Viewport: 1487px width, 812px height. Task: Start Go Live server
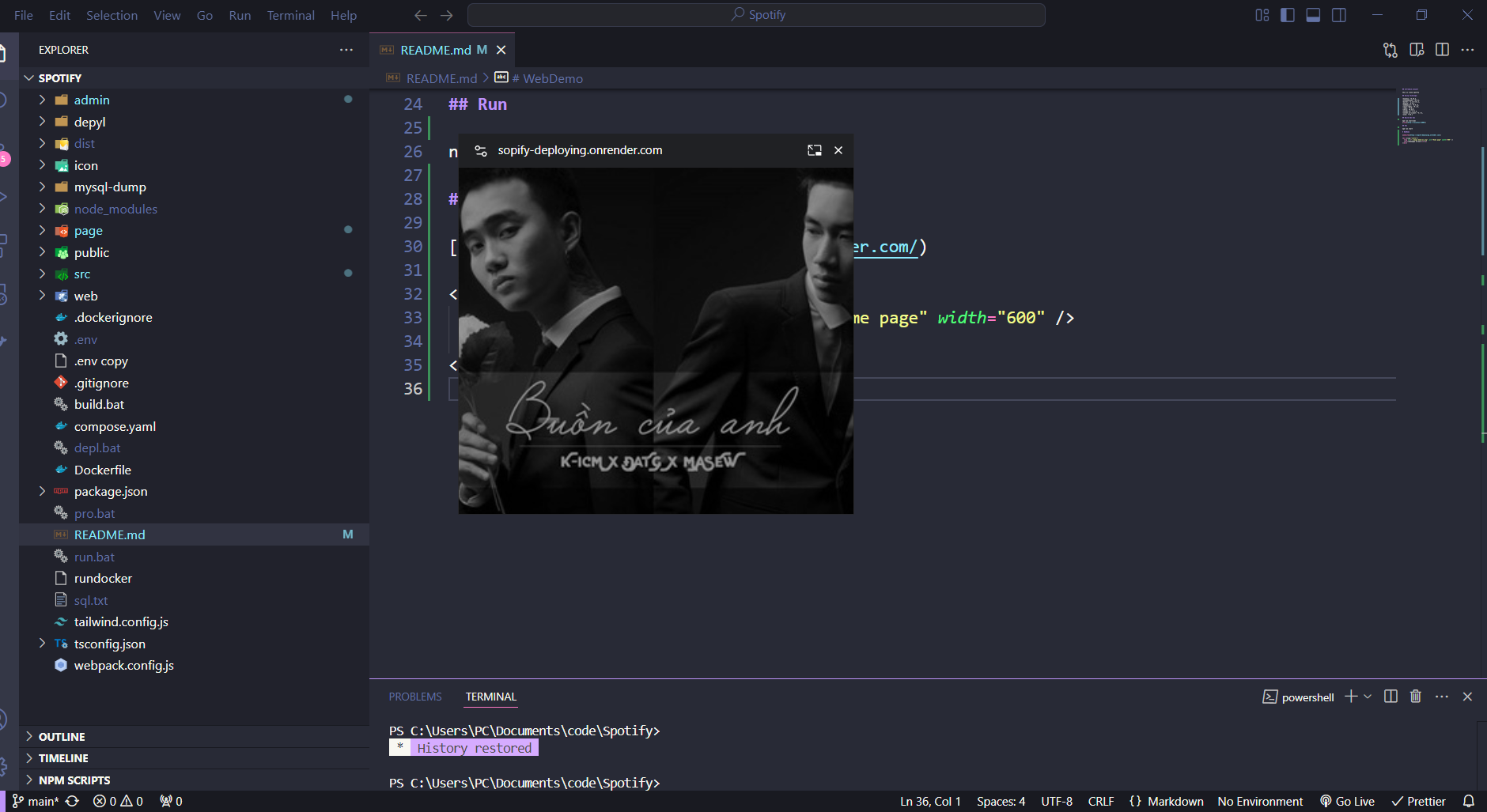[x=1347, y=801]
